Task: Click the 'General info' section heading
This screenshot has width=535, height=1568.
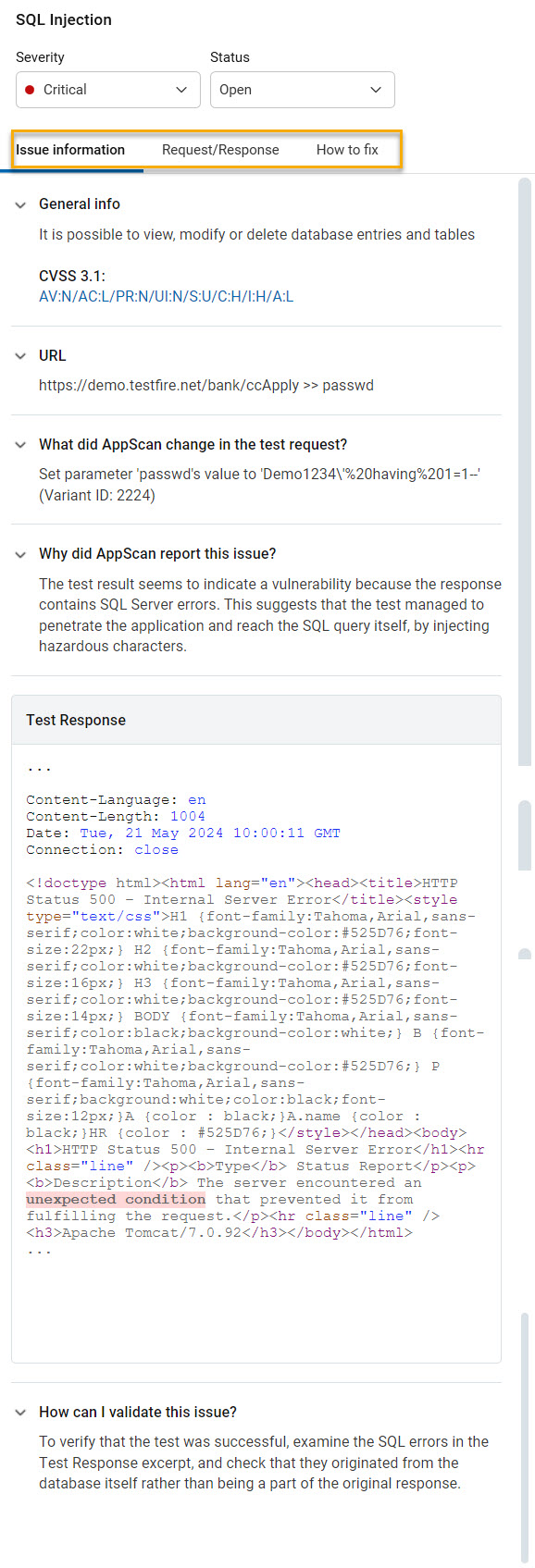Action: click(80, 204)
